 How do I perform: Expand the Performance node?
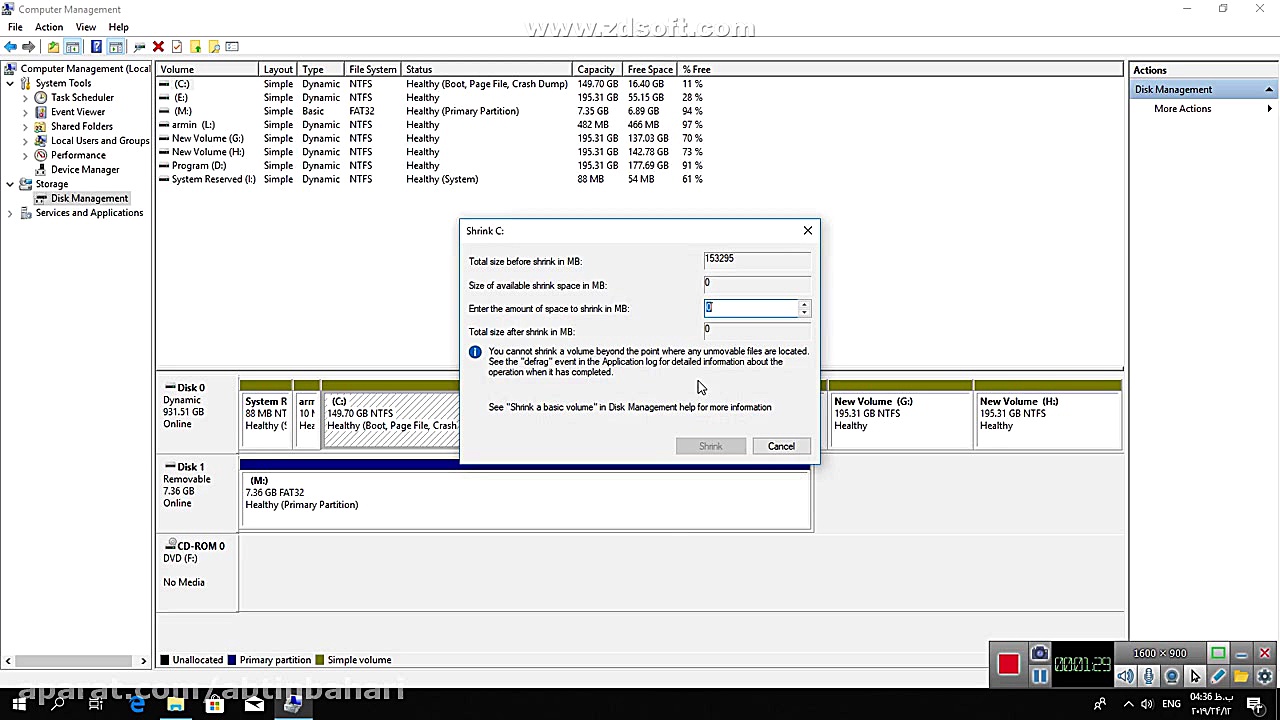[25, 155]
